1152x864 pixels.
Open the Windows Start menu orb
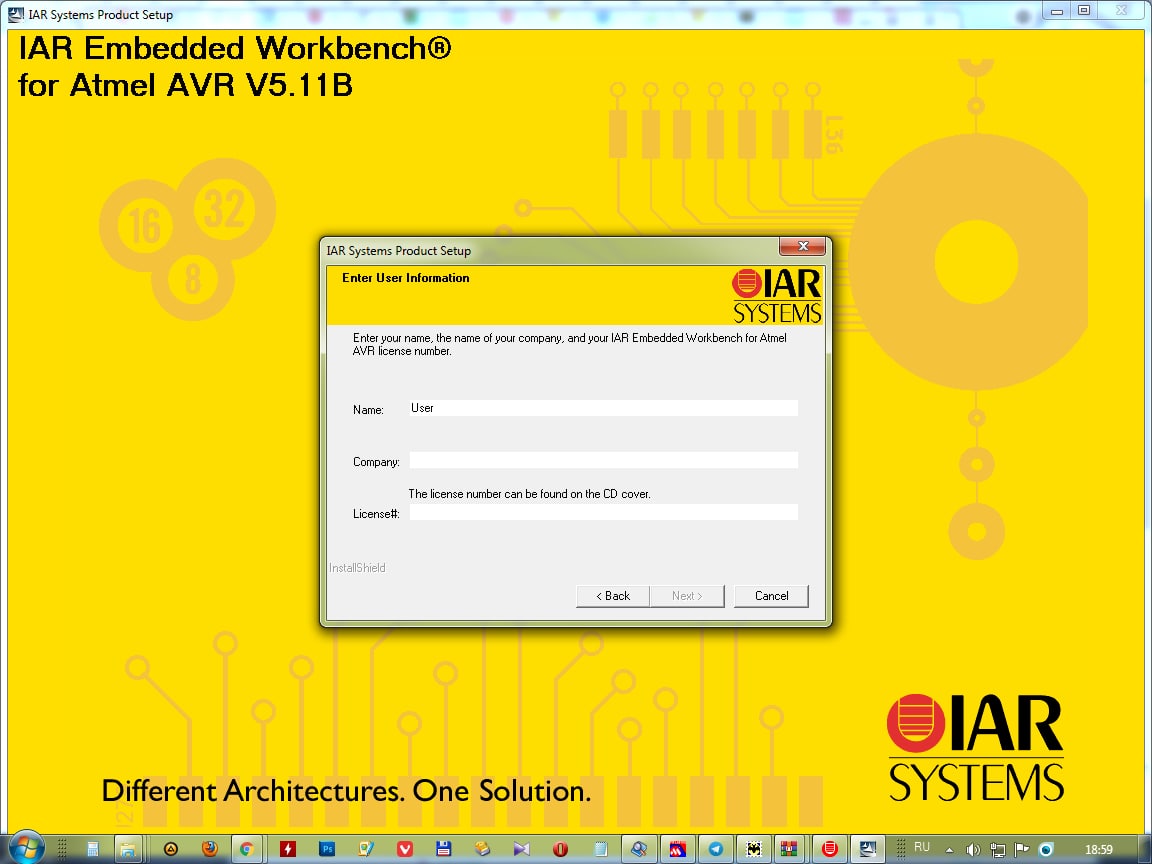pos(26,849)
